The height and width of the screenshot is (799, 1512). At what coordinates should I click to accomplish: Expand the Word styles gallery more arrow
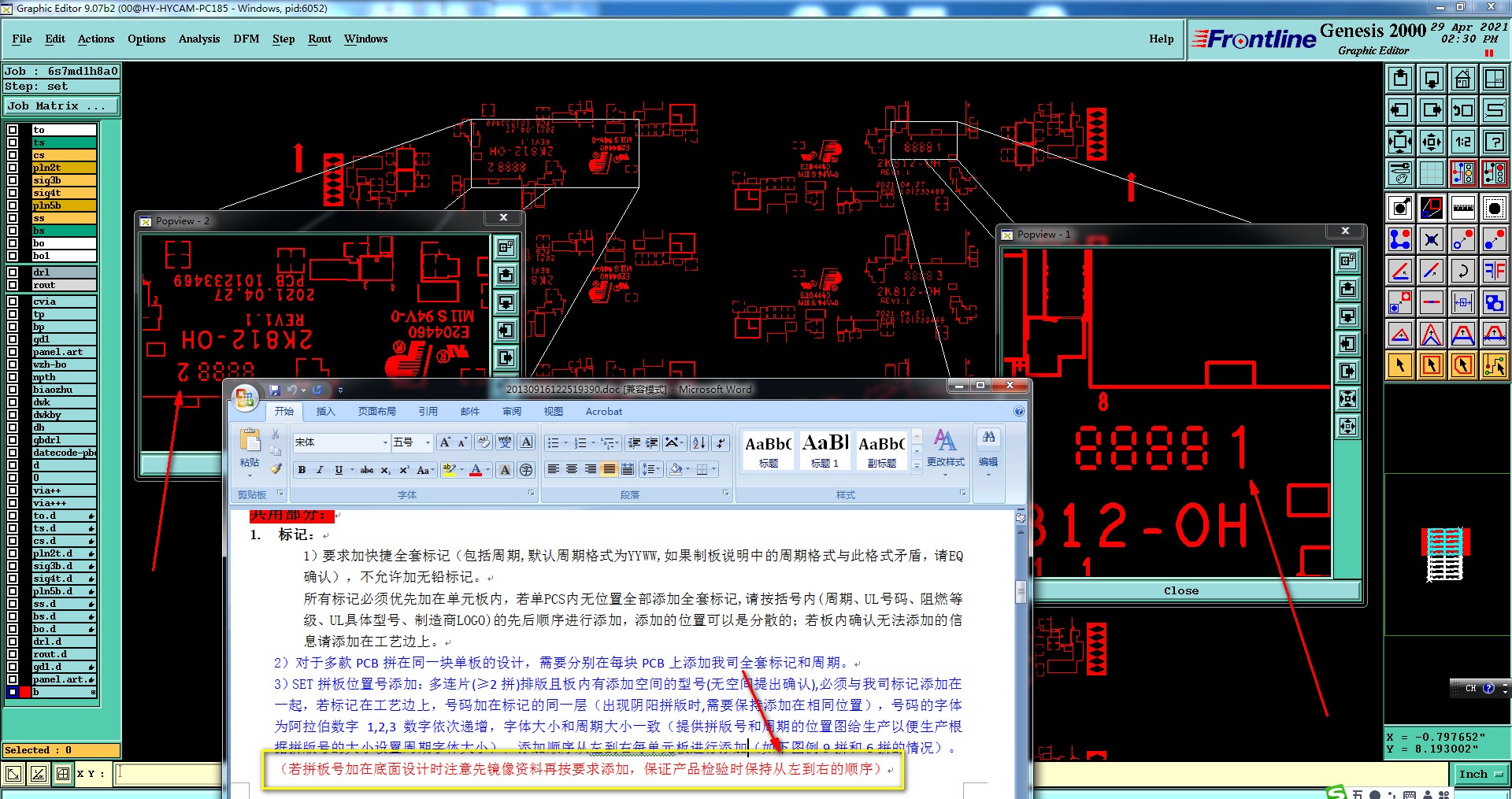coord(917,466)
